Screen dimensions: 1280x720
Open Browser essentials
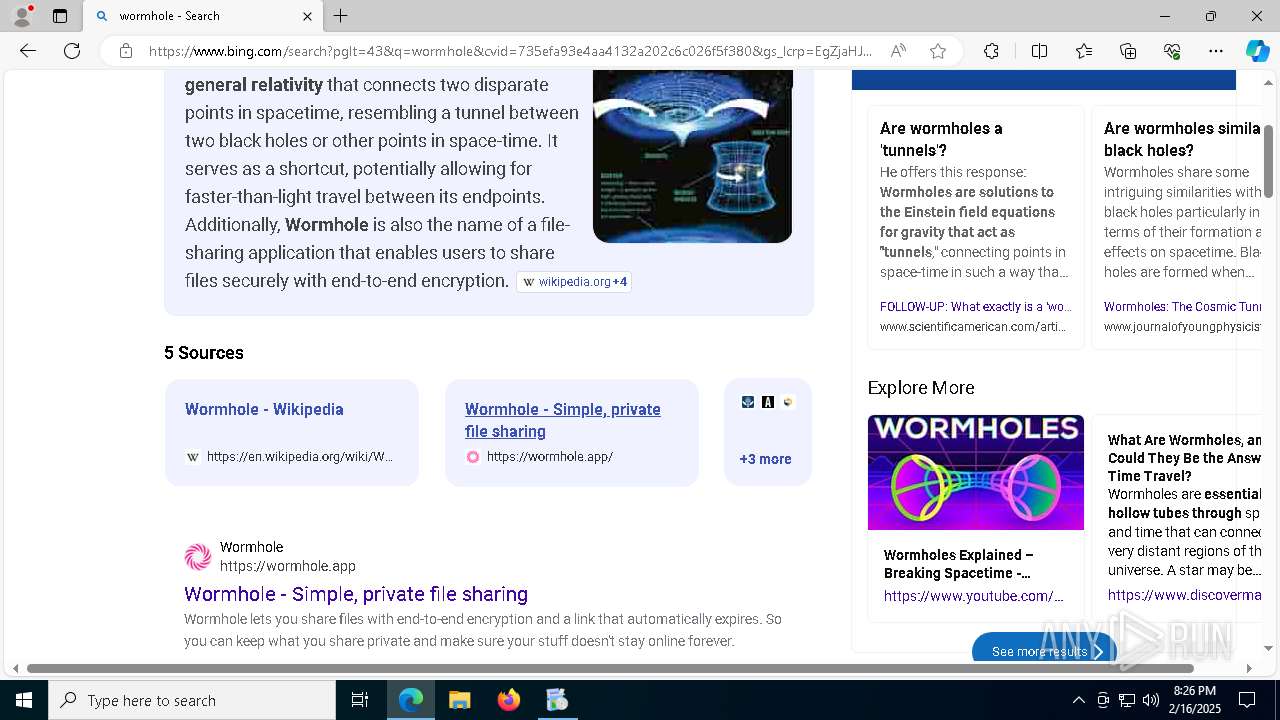pyautogui.click(x=1172, y=51)
